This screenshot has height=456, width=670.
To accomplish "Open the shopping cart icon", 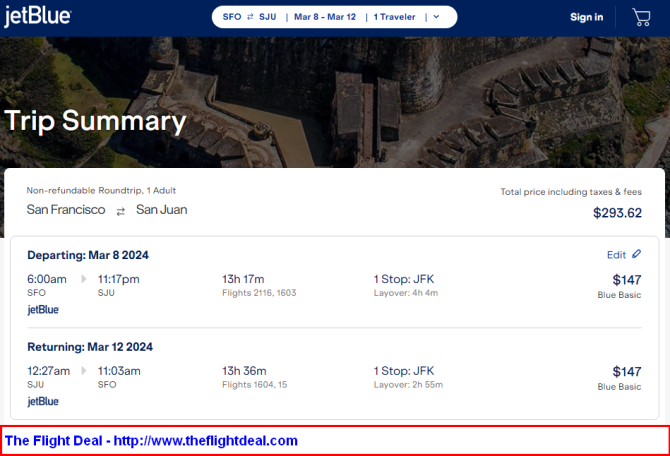I will (641, 18).
